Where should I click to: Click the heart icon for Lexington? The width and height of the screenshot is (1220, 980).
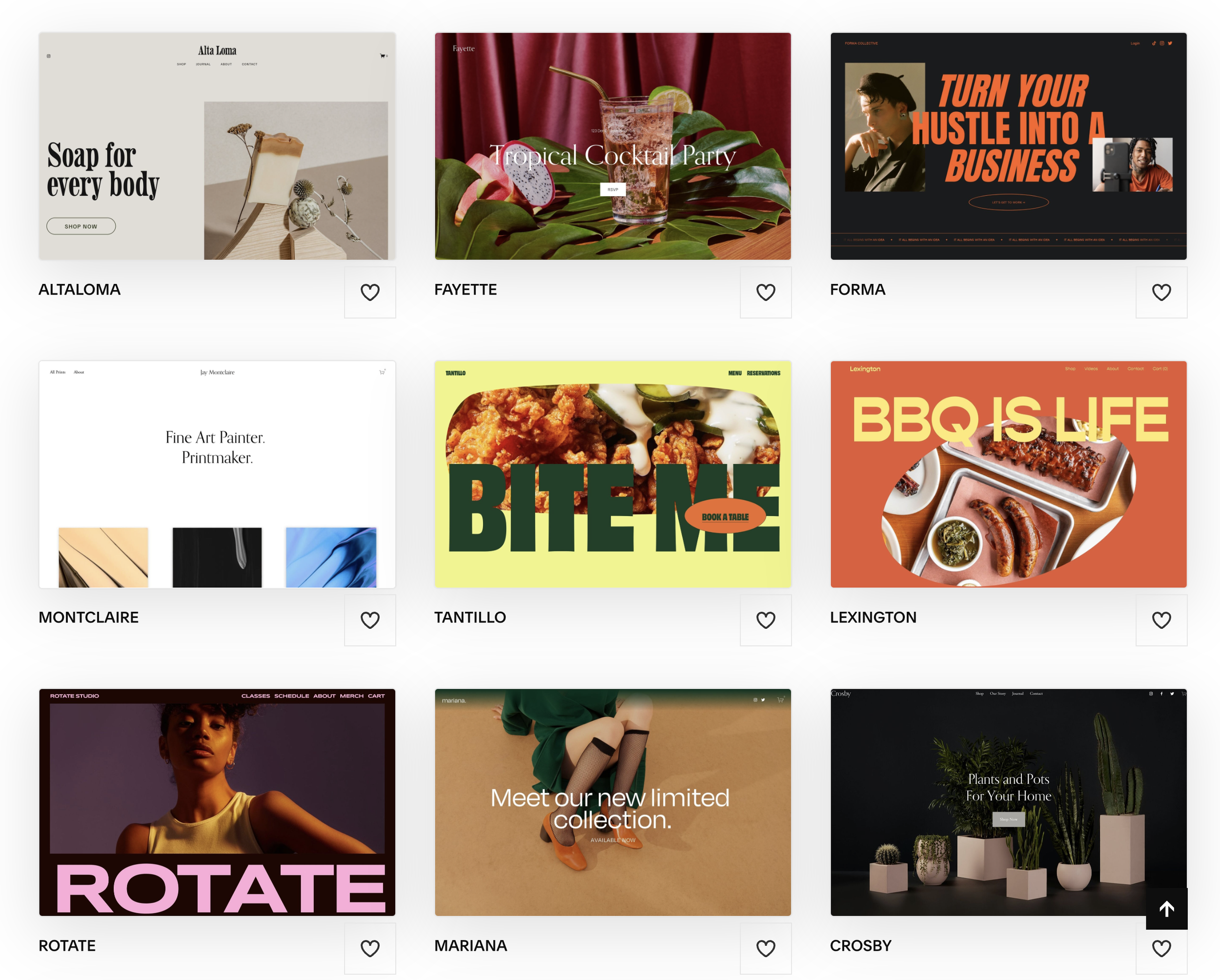(1161, 620)
